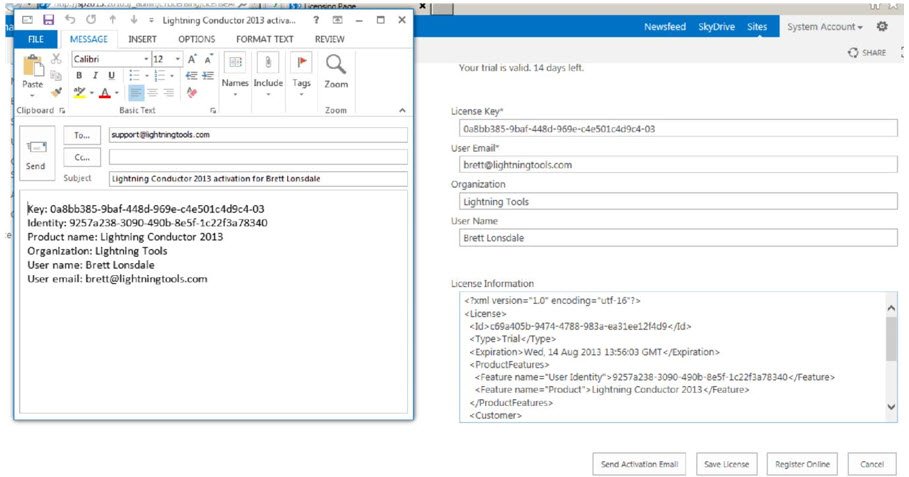Click in the email Subject field
The height and width of the screenshot is (477, 909).
tap(258, 179)
